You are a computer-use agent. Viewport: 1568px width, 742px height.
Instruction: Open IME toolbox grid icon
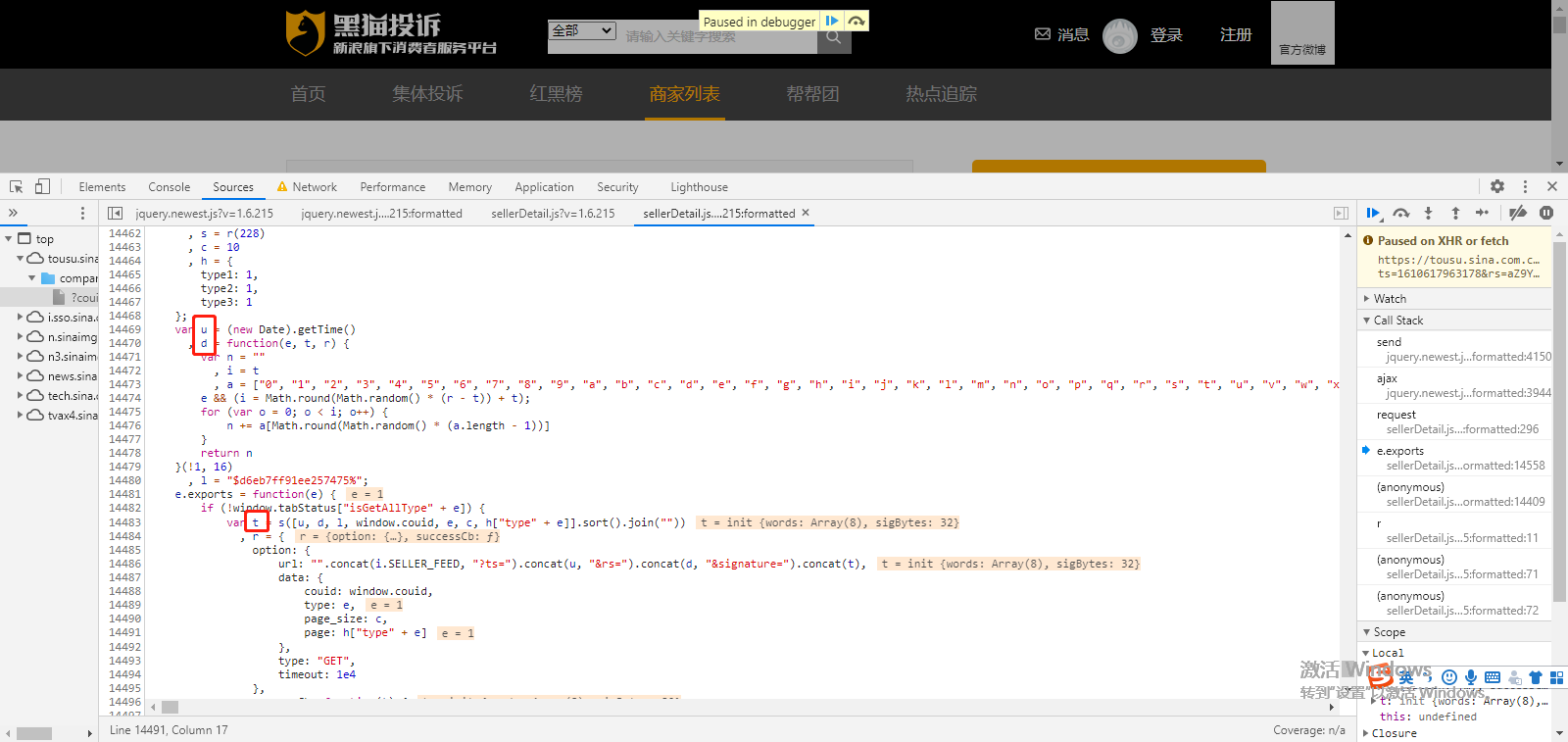(x=1556, y=677)
